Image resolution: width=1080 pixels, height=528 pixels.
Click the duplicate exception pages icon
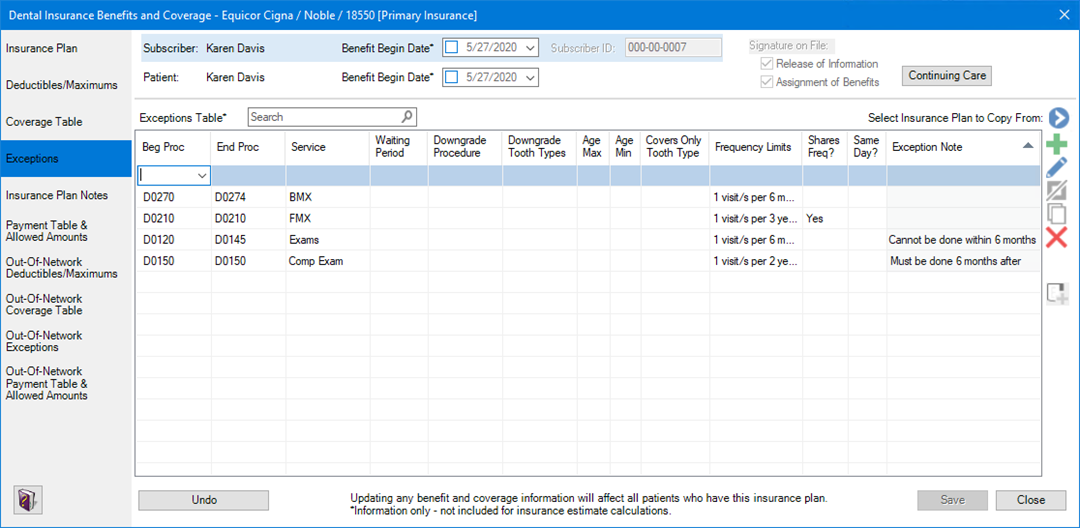click(1057, 213)
